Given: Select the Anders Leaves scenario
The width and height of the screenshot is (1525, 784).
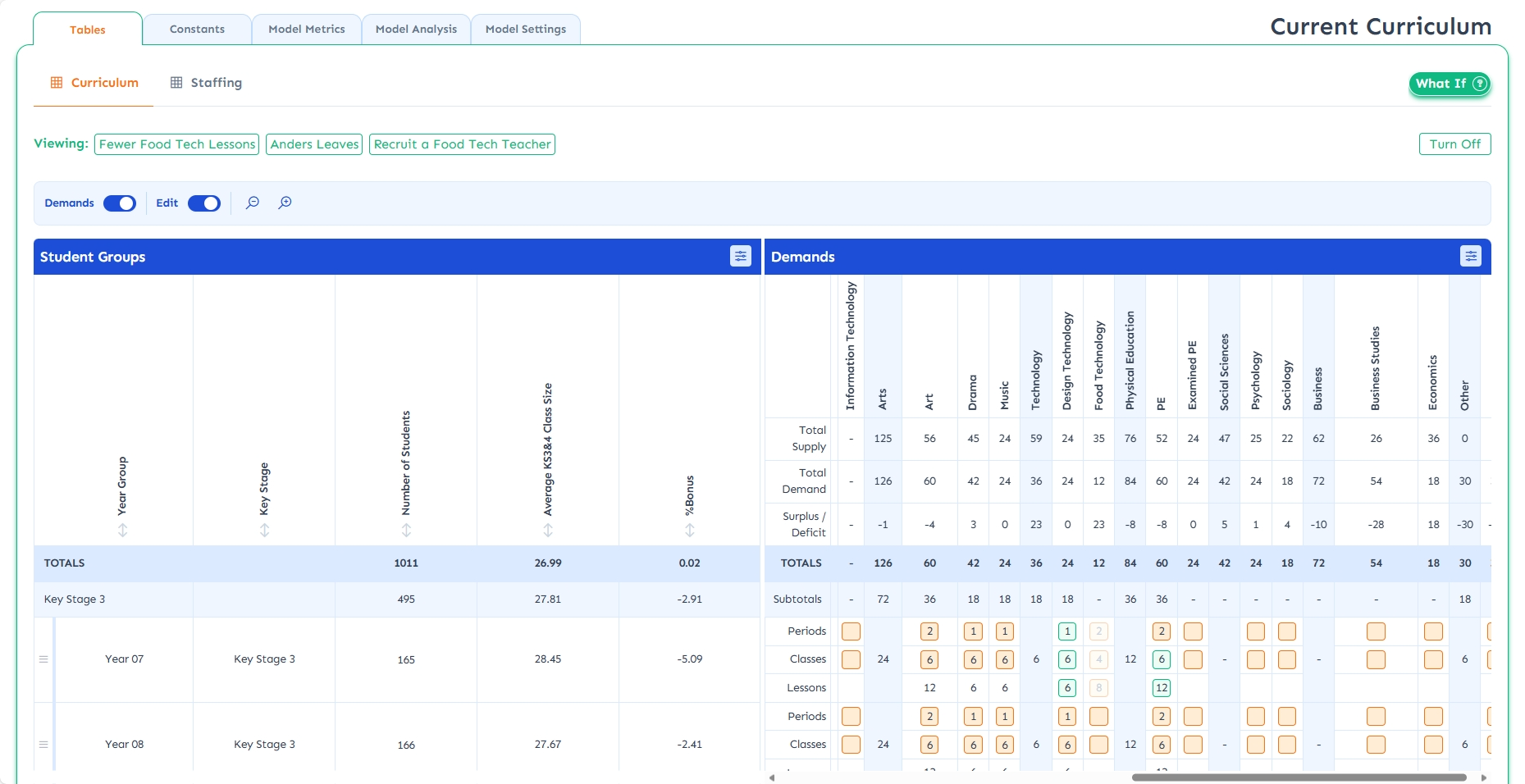Looking at the screenshot, I should click(x=314, y=144).
